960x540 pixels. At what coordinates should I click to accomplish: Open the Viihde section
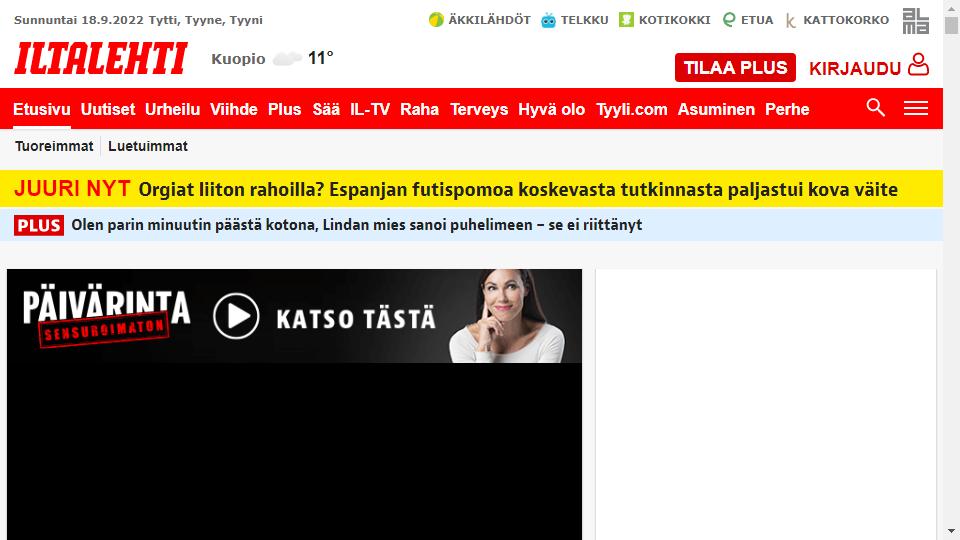pyautogui.click(x=234, y=110)
